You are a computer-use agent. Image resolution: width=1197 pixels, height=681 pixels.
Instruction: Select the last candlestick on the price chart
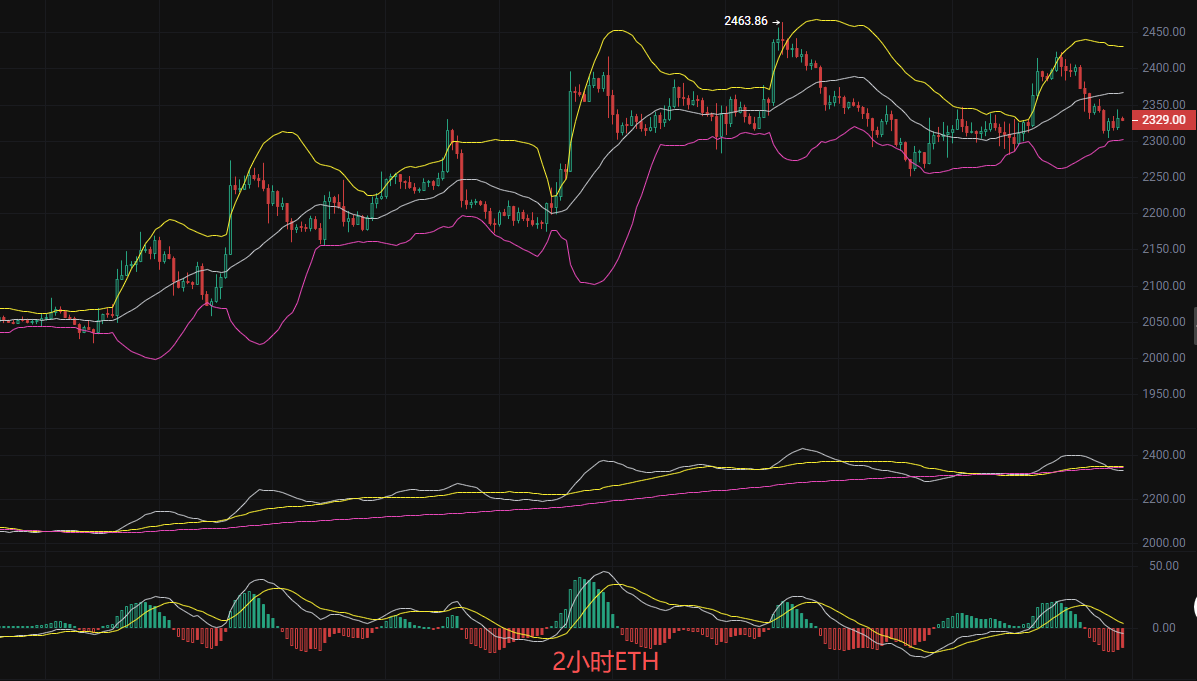click(1122, 120)
